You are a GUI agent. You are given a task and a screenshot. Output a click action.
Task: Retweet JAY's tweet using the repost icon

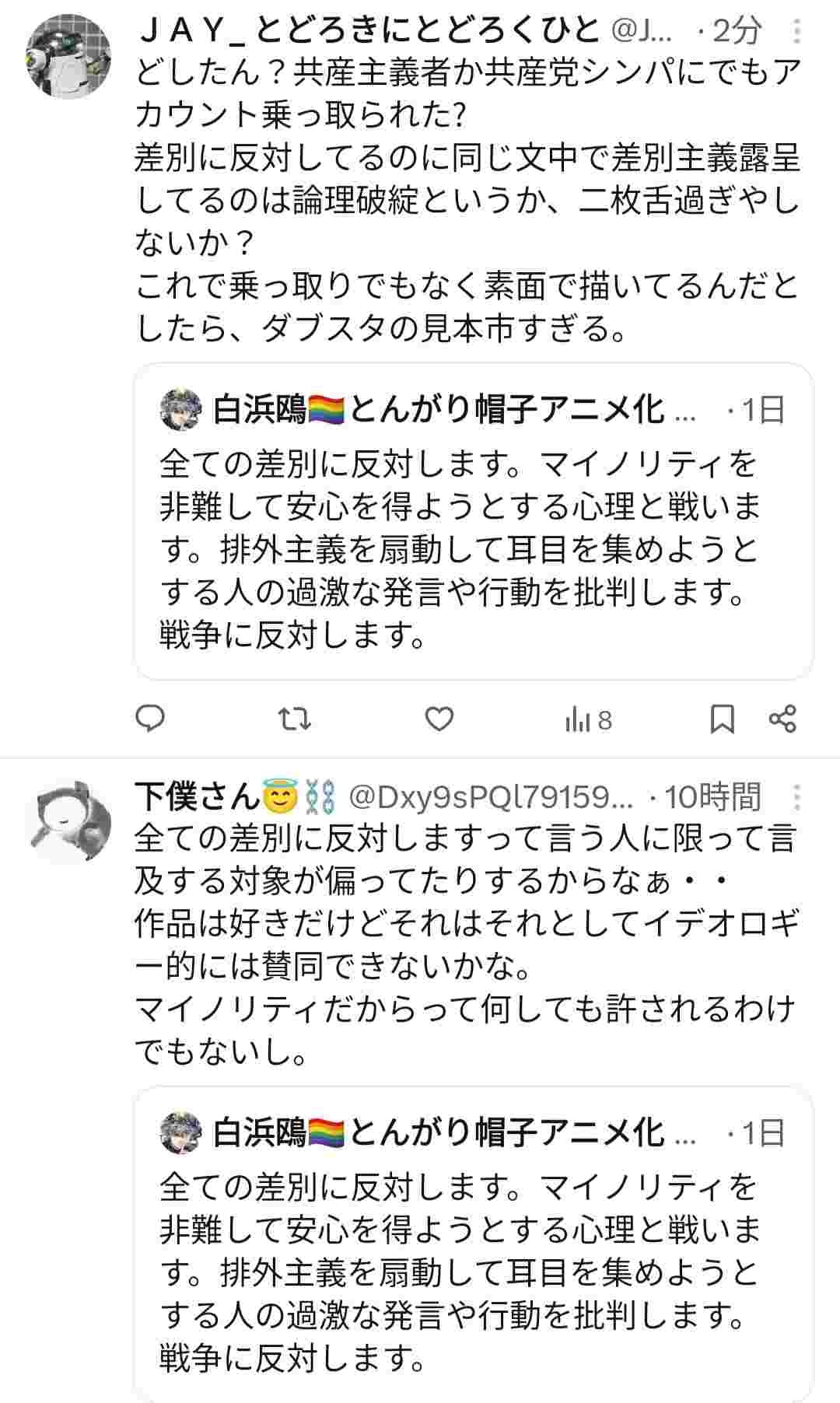click(295, 719)
